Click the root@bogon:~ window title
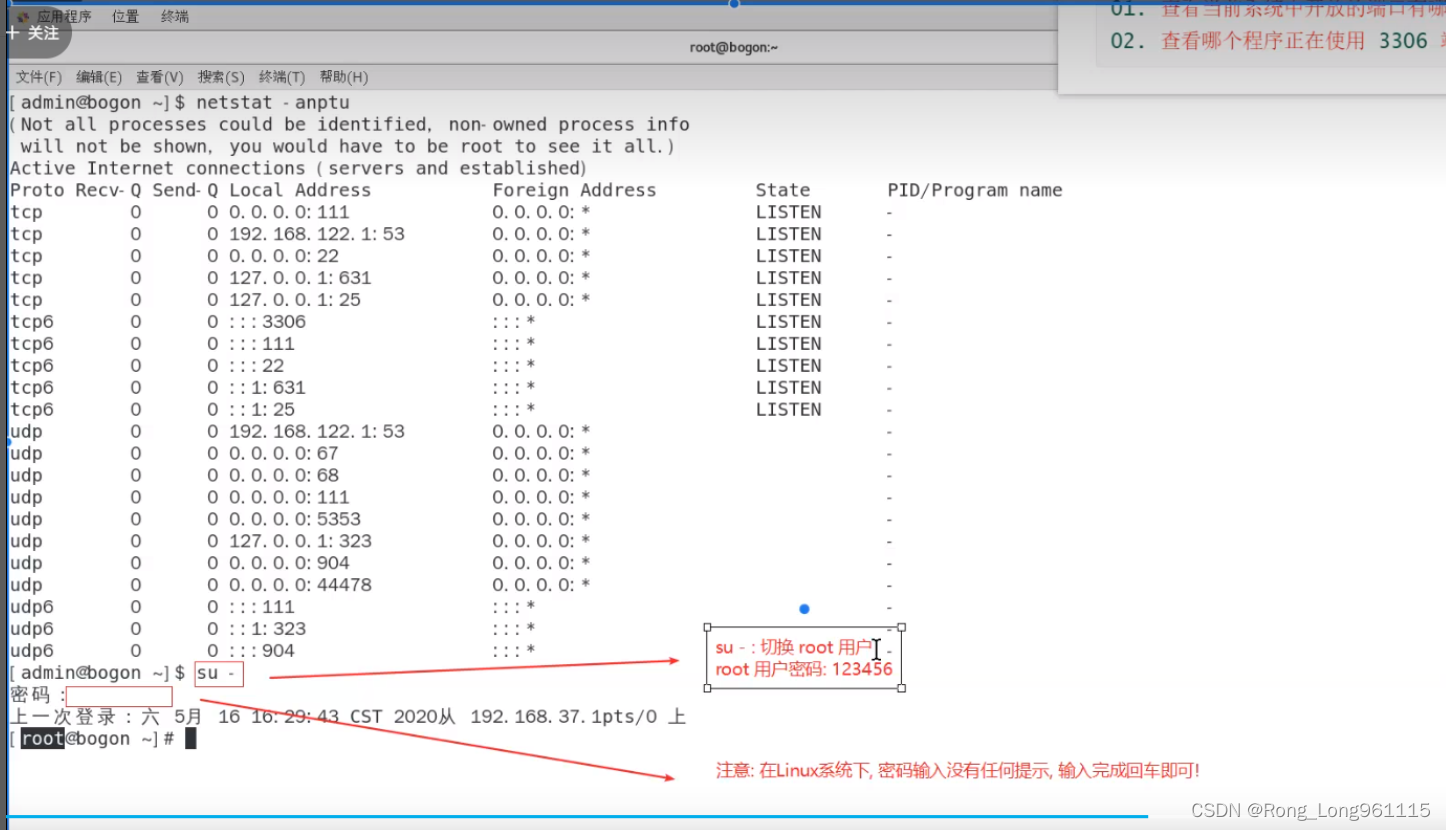 pyautogui.click(x=734, y=47)
